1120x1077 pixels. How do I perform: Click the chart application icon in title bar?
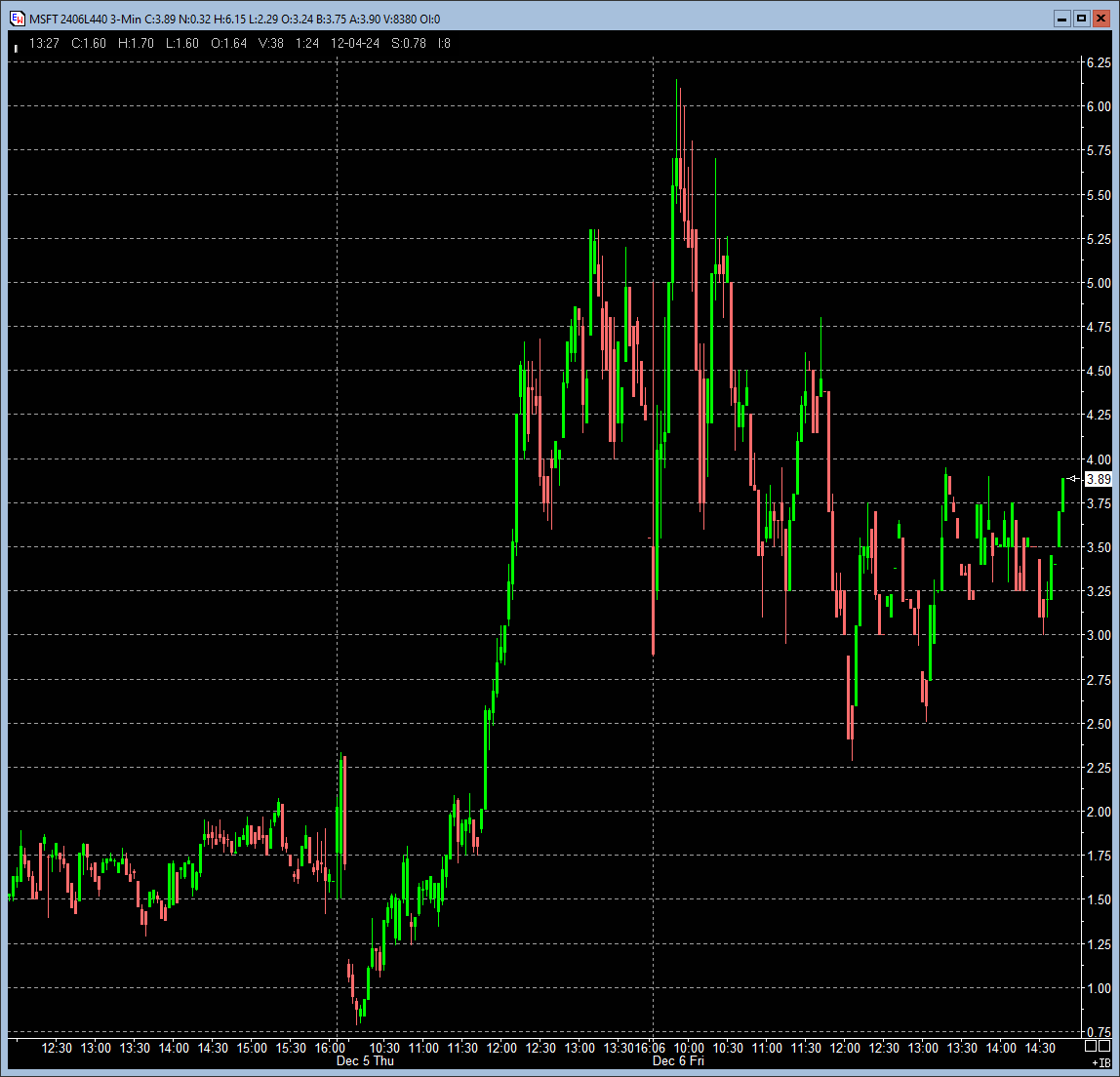17,19
